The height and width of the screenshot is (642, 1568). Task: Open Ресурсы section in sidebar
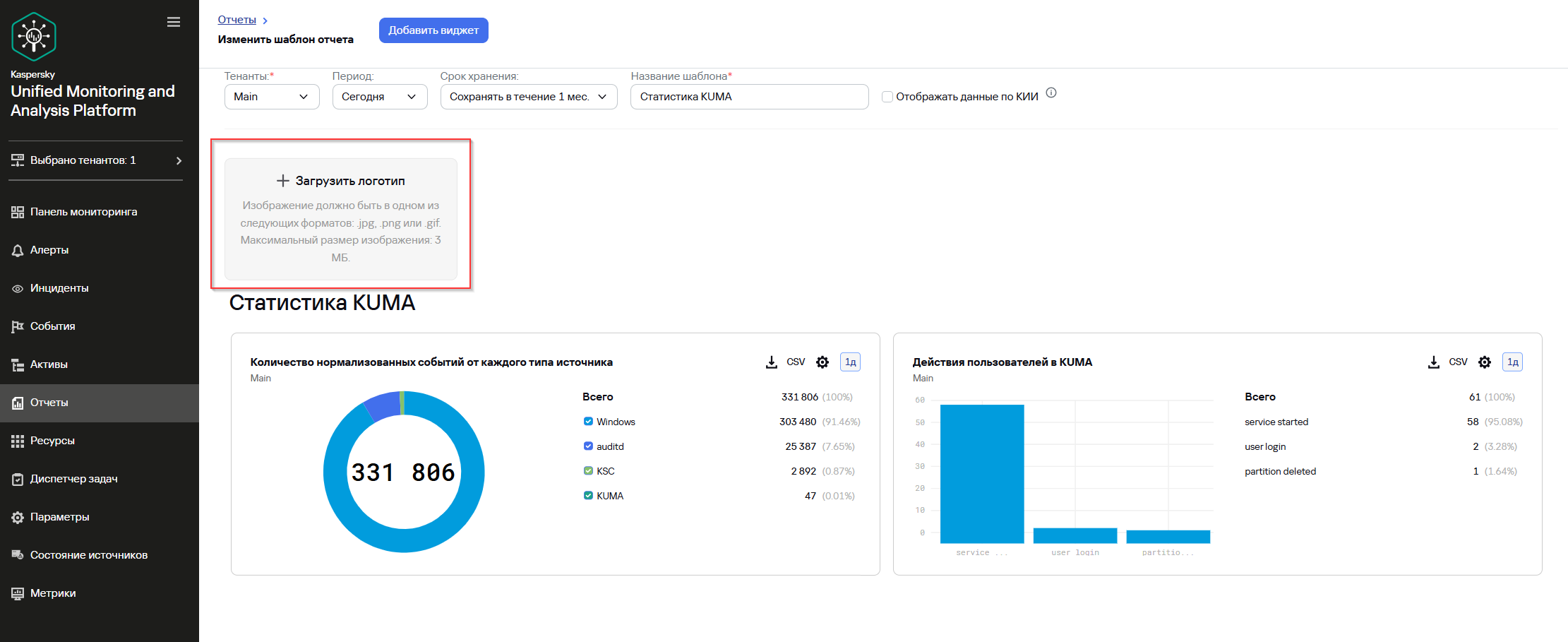100,441
